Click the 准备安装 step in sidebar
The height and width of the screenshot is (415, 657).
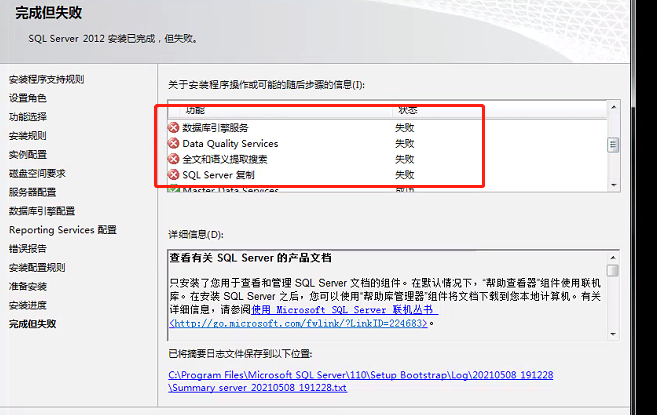28,286
